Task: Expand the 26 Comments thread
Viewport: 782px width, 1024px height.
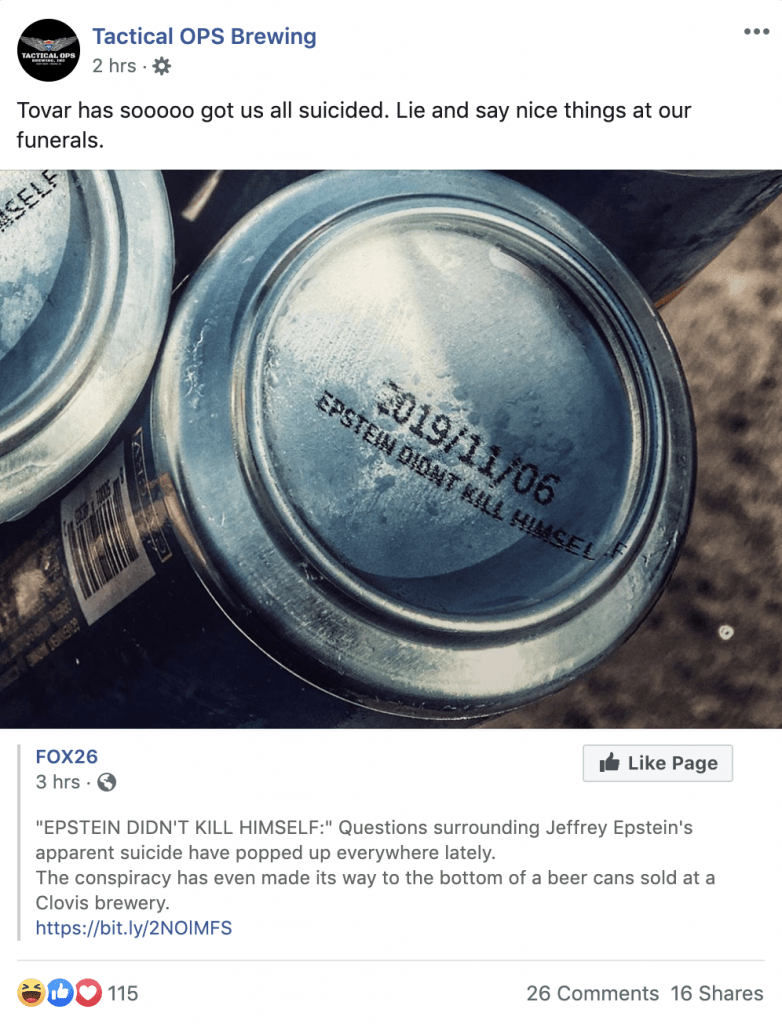Action: 593,993
